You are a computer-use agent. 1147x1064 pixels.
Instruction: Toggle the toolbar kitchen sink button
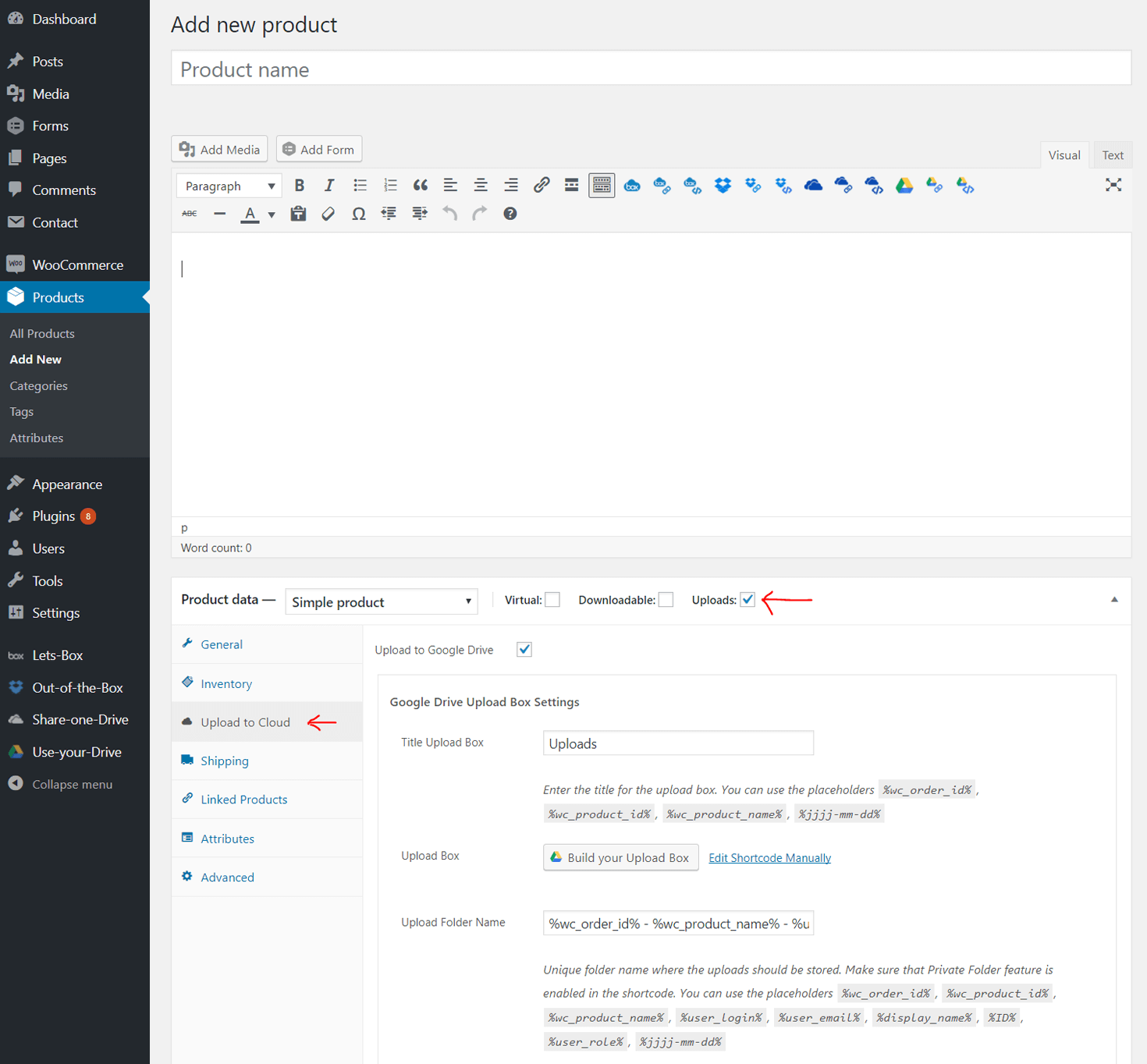(x=602, y=186)
